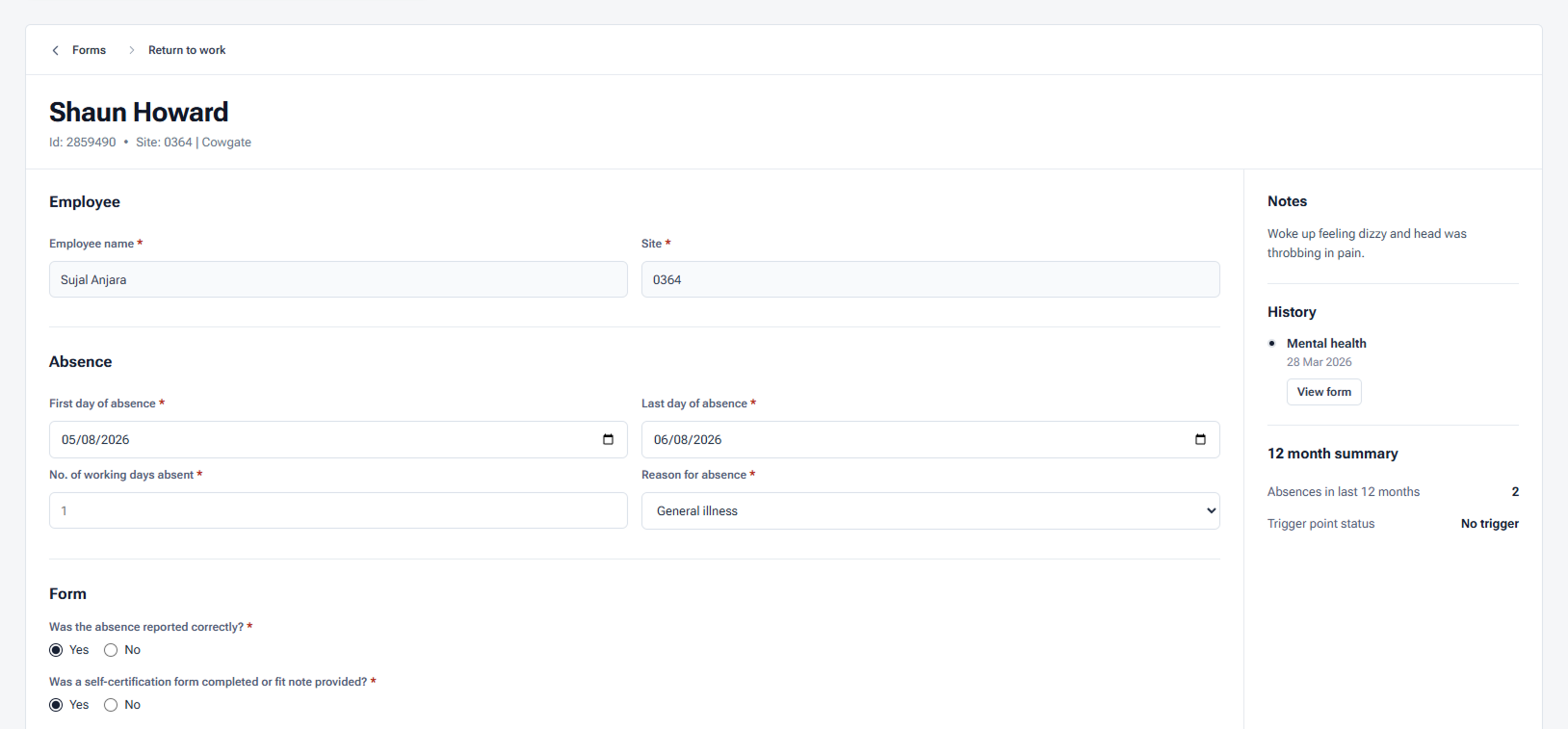This screenshot has width=1568, height=729.
Task: Focus the Last day of absence date field
Action: coord(930,439)
